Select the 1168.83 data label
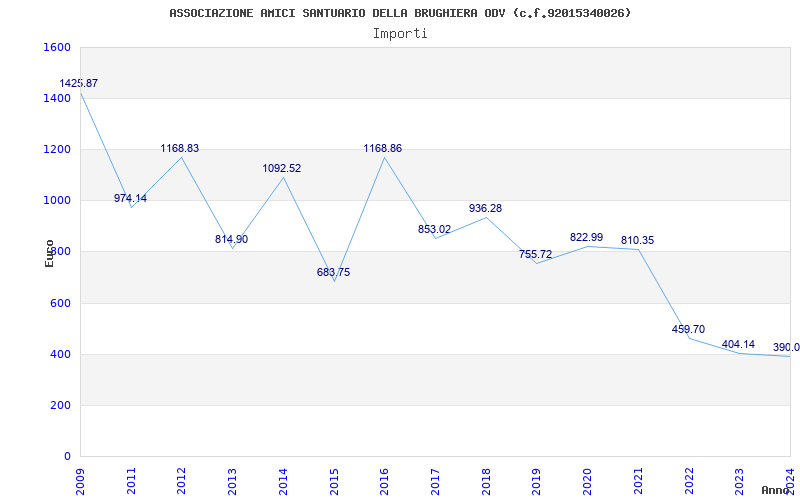Screen dimensions: 800x500 tap(180, 148)
